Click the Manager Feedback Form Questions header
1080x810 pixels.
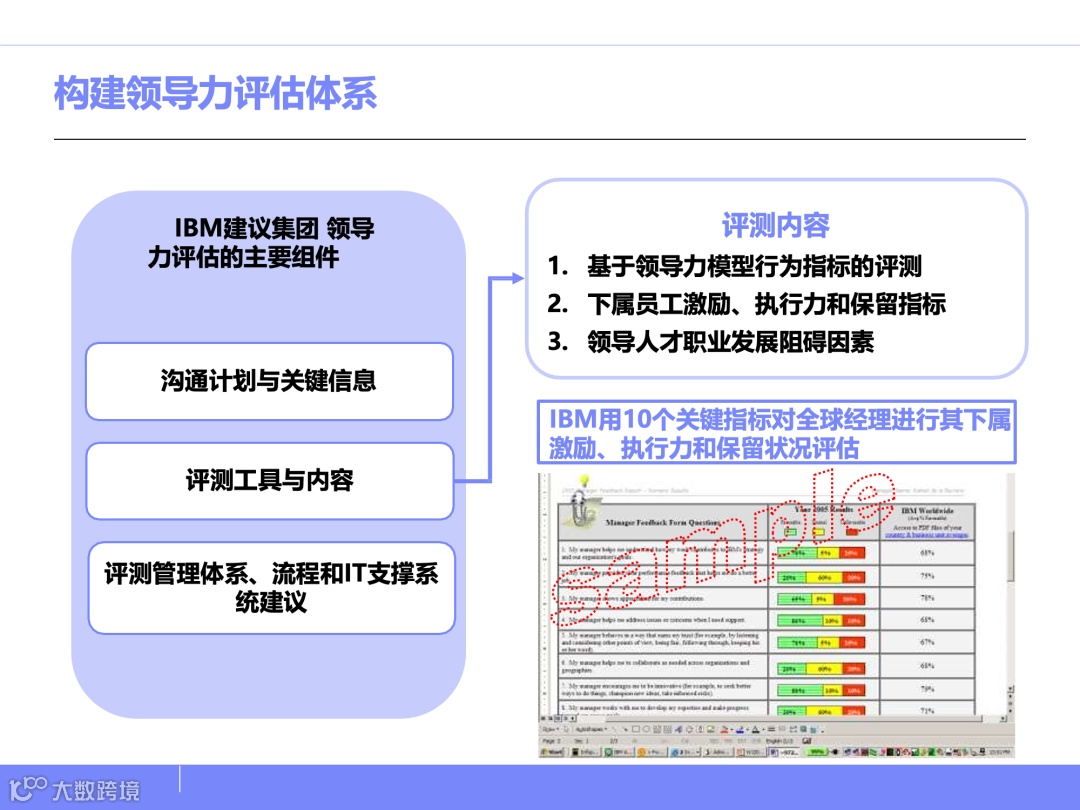point(664,523)
